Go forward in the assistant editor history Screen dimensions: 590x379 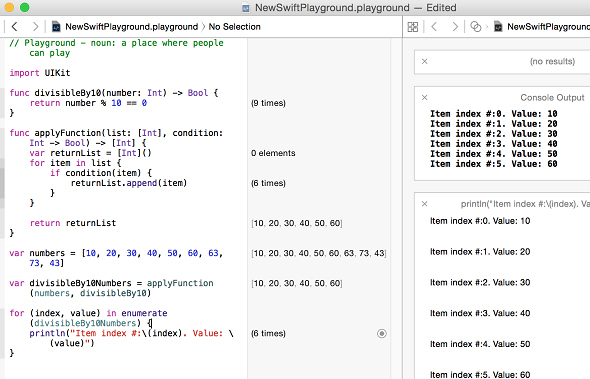click(x=455, y=27)
